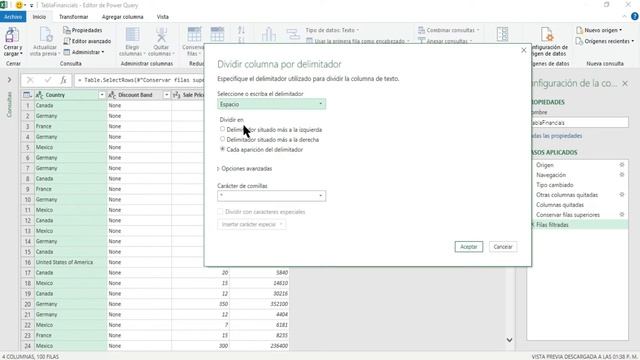Expand Opciones avanzadas section
Viewport: 640px width, 360px height.
pyautogui.click(x=245, y=169)
